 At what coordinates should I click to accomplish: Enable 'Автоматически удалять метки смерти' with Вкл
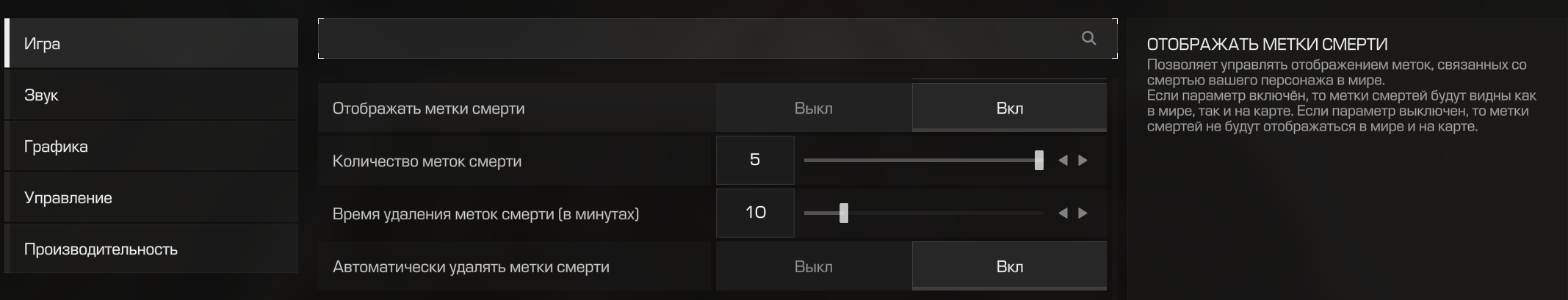click(x=1009, y=266)
